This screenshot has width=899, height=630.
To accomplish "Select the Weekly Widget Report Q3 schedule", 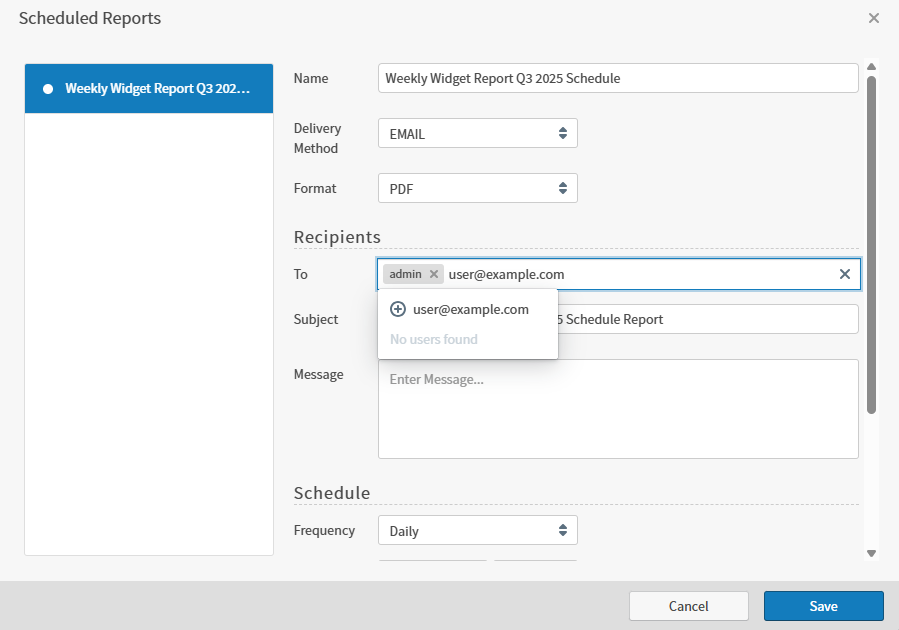I will click(148, 88).
